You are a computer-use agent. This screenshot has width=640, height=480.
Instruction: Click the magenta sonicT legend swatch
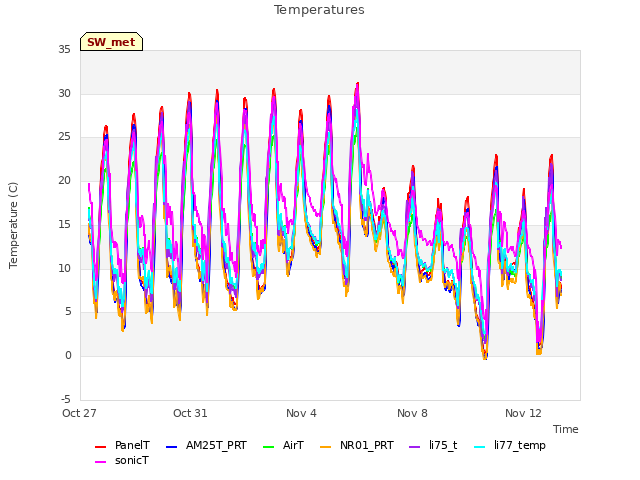pos(100,462)
